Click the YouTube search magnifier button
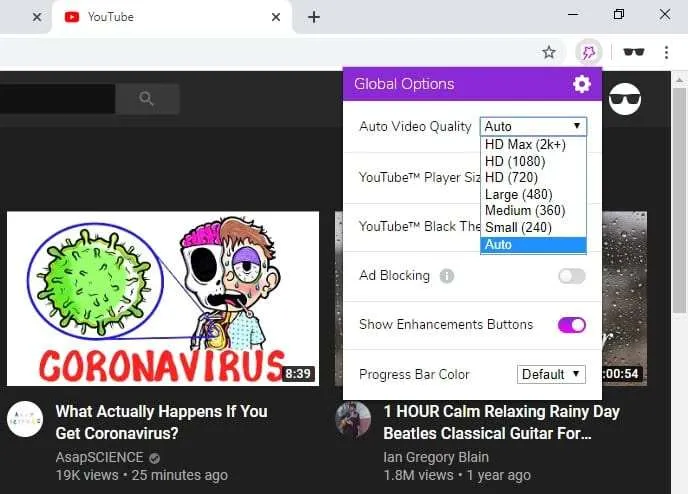This screenshot has width=688, height=494. point(147,99)
